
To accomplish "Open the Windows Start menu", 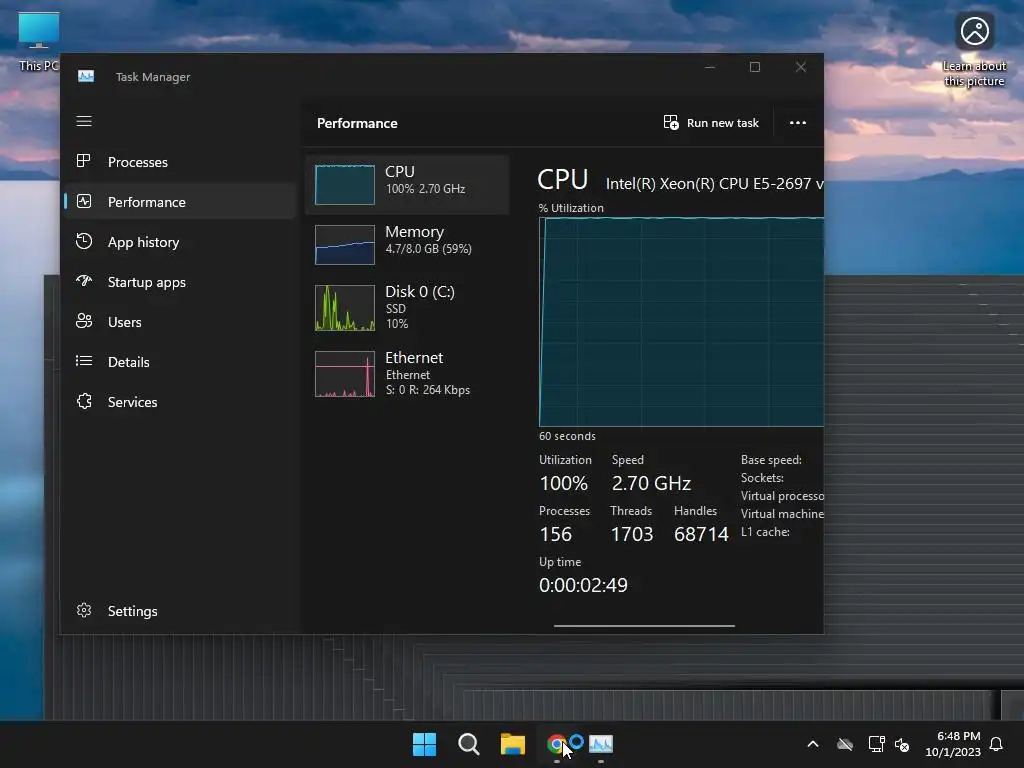I will tap(424, 744).
